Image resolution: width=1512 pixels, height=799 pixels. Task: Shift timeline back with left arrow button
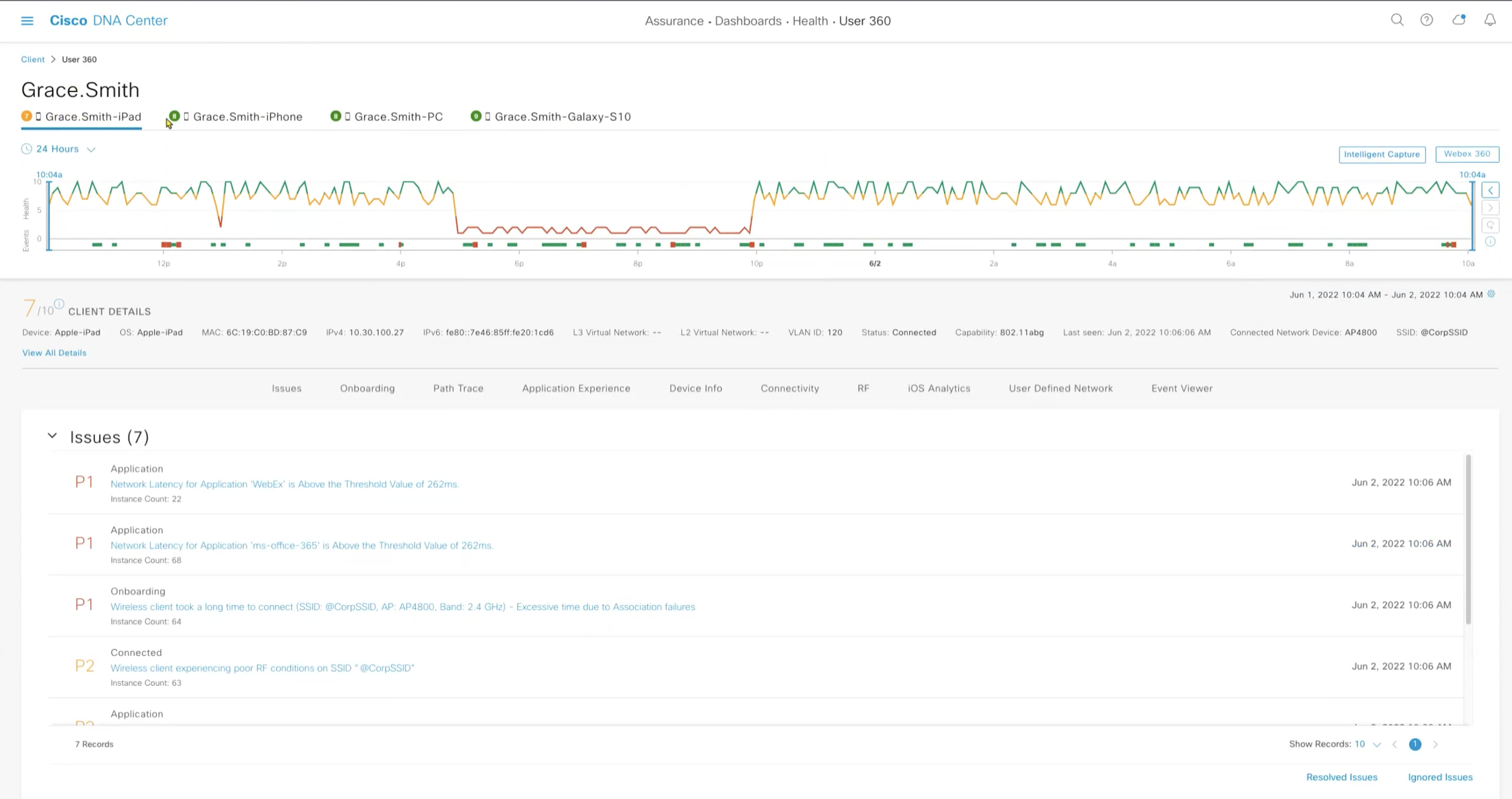click(1490, 190)
